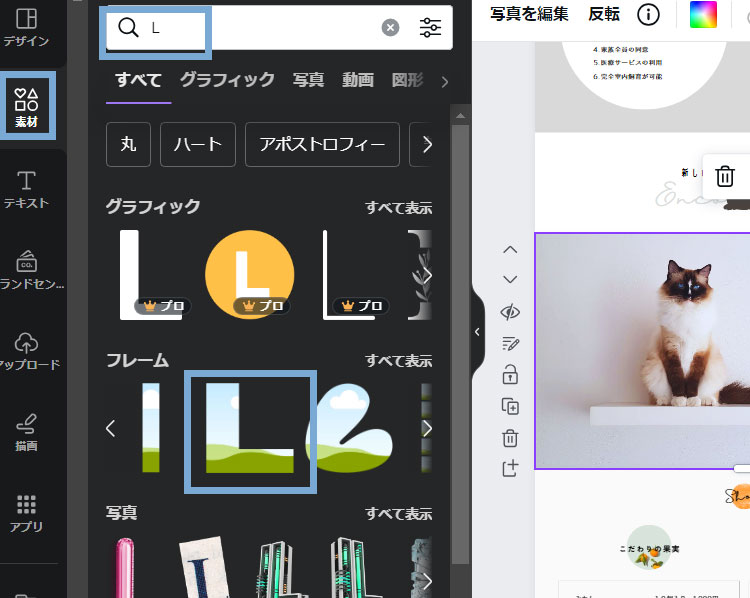The height and width of the screenshot is (598, 750).
Task: Advance the graphics row with right arrow
Action: click(x=427, y=276)
